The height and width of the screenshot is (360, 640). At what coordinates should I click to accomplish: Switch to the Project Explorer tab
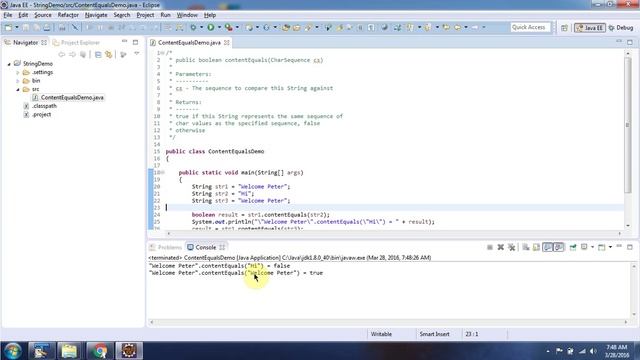point(76,42)
